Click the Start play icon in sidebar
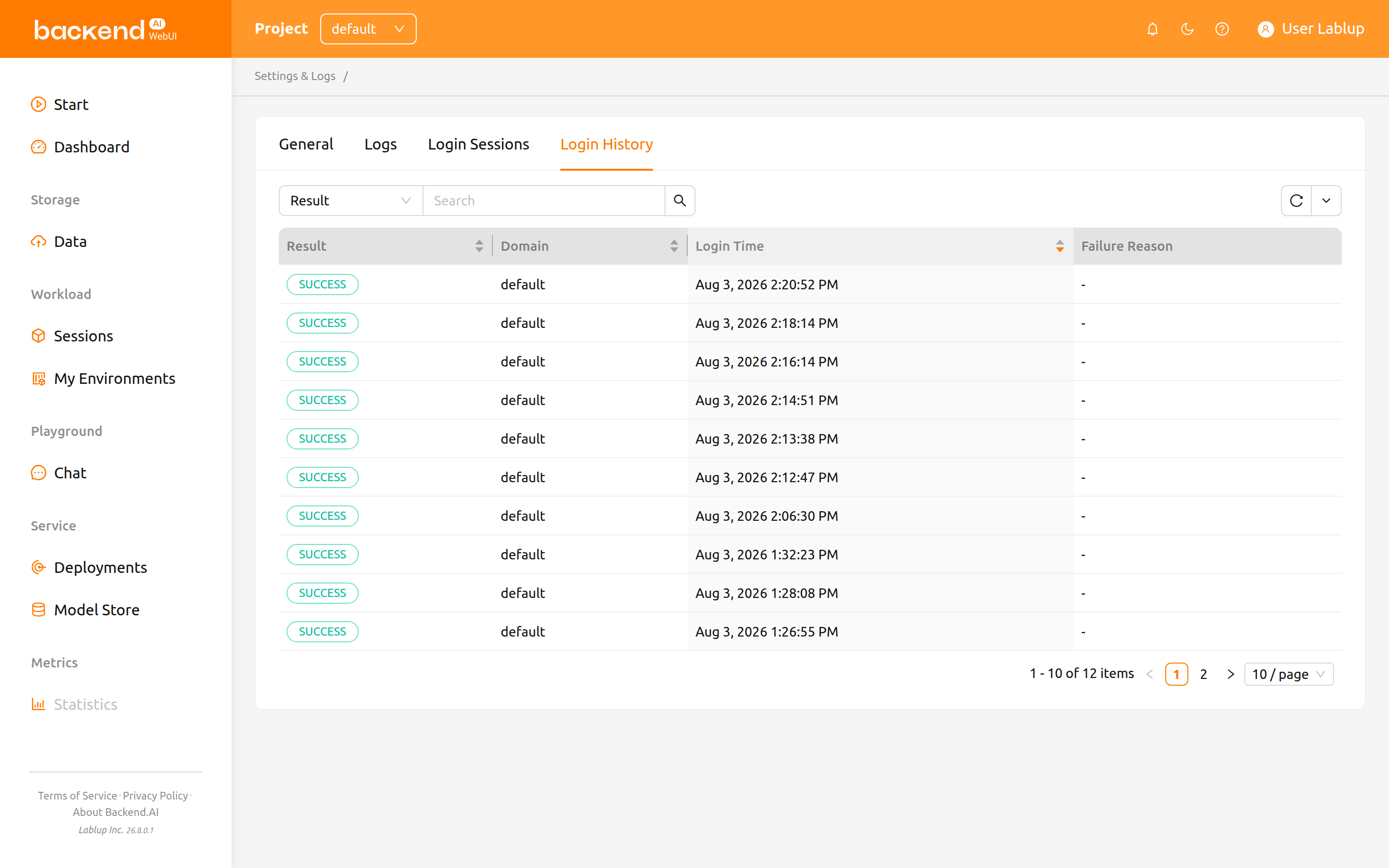Image resolution: width=1389 pixels, height=868 pixels. [39, 105]
